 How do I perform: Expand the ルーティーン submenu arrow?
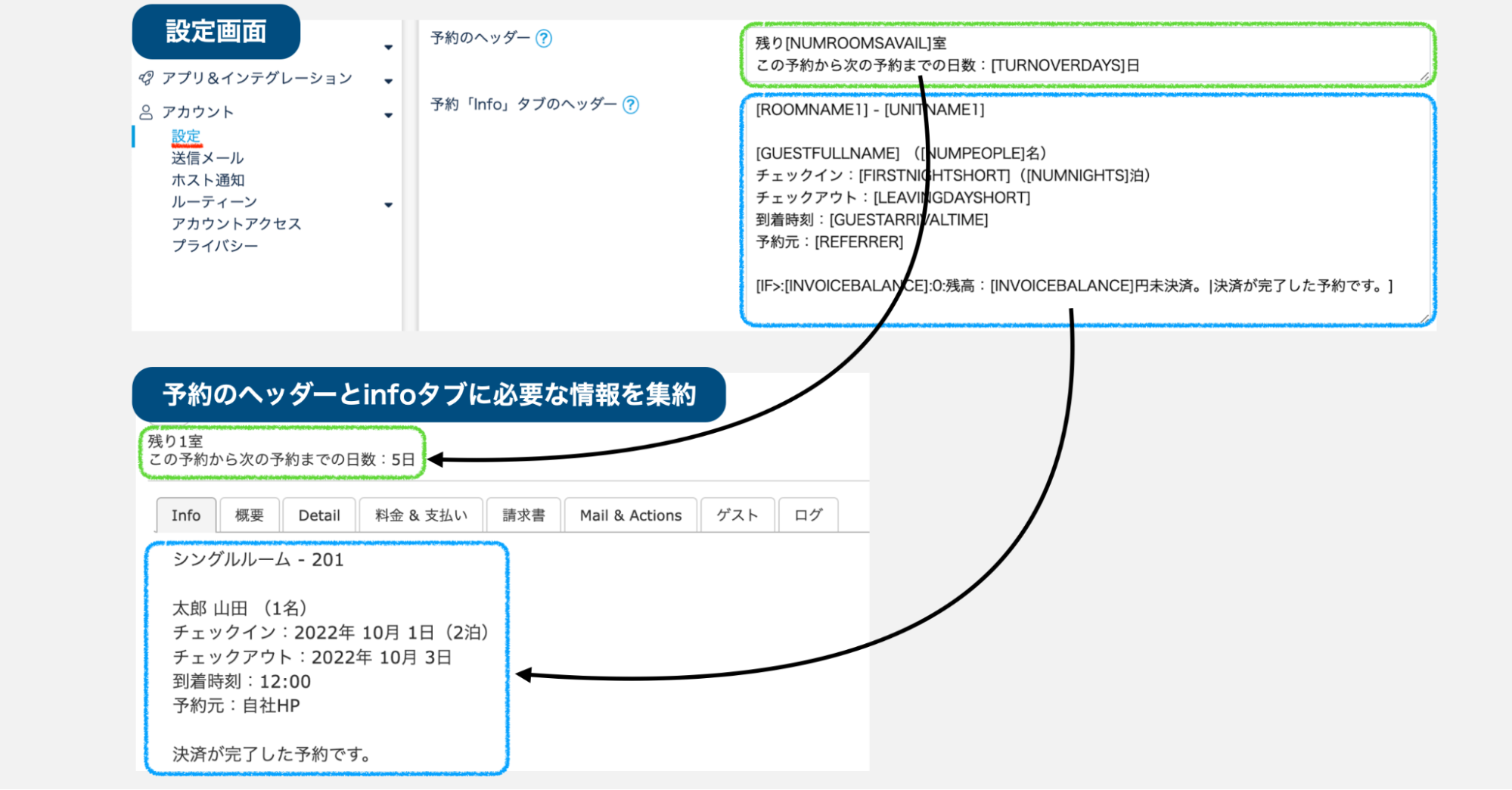click(x=388, y=204)
